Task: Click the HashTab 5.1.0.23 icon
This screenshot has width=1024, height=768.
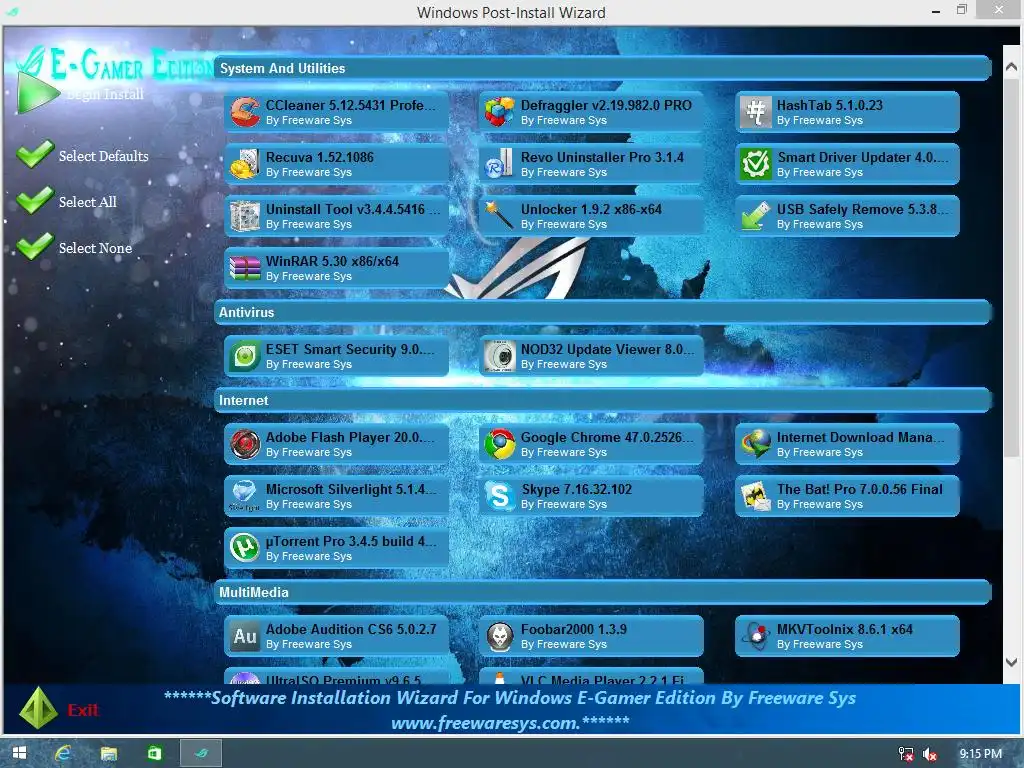Action: point(756,112)
